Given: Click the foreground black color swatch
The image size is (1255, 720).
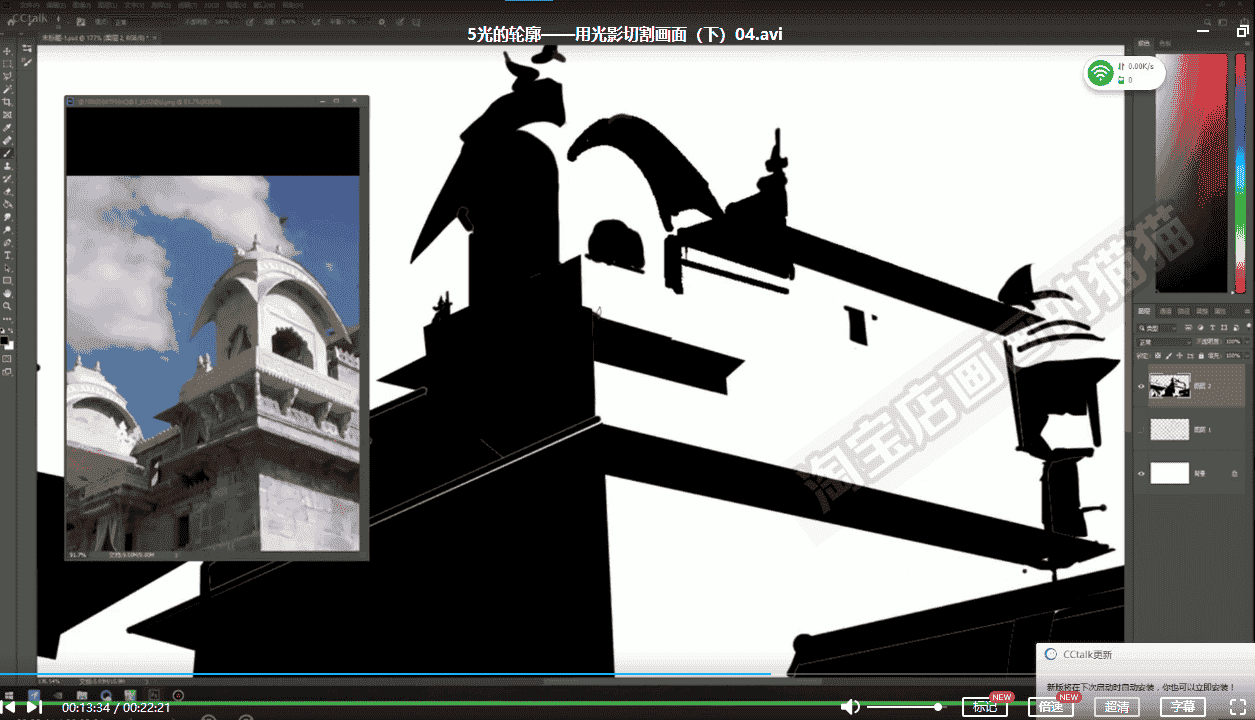Looking at the screenshot, I should coord(6,339).
